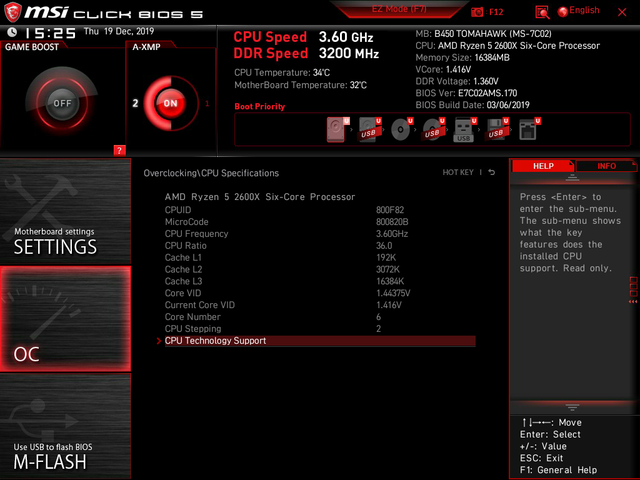
Task: Select the USB key boot device
Action: (x=464, y=129)
